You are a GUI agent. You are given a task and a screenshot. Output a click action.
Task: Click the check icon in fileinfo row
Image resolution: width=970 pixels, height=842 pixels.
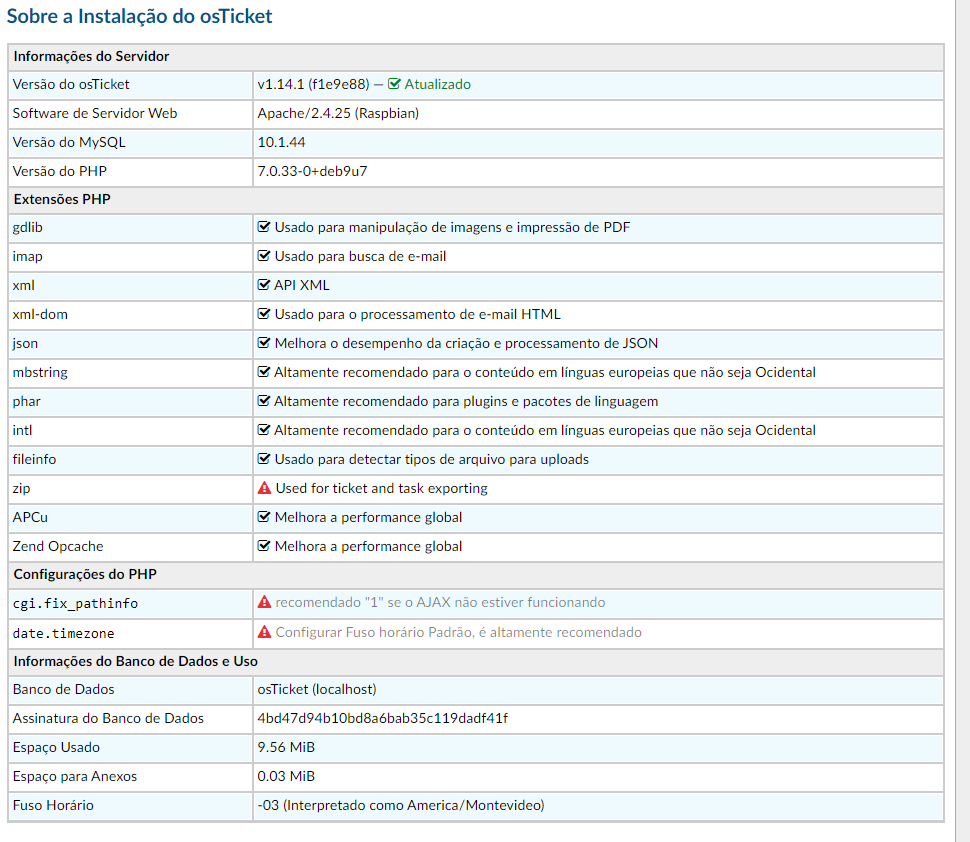click(x=264, y=459)
